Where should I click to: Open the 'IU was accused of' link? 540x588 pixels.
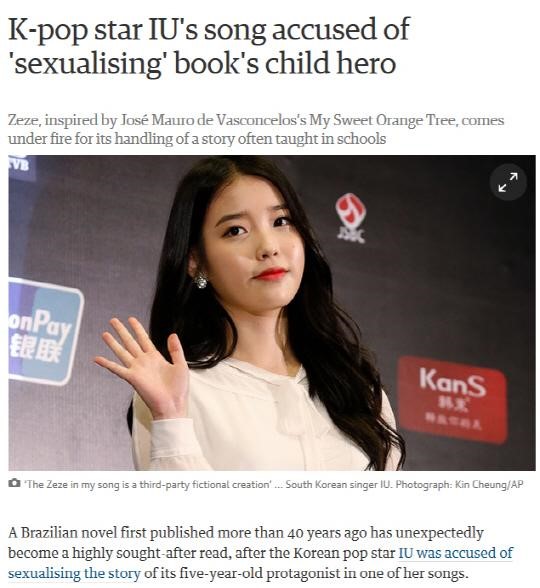455,553
